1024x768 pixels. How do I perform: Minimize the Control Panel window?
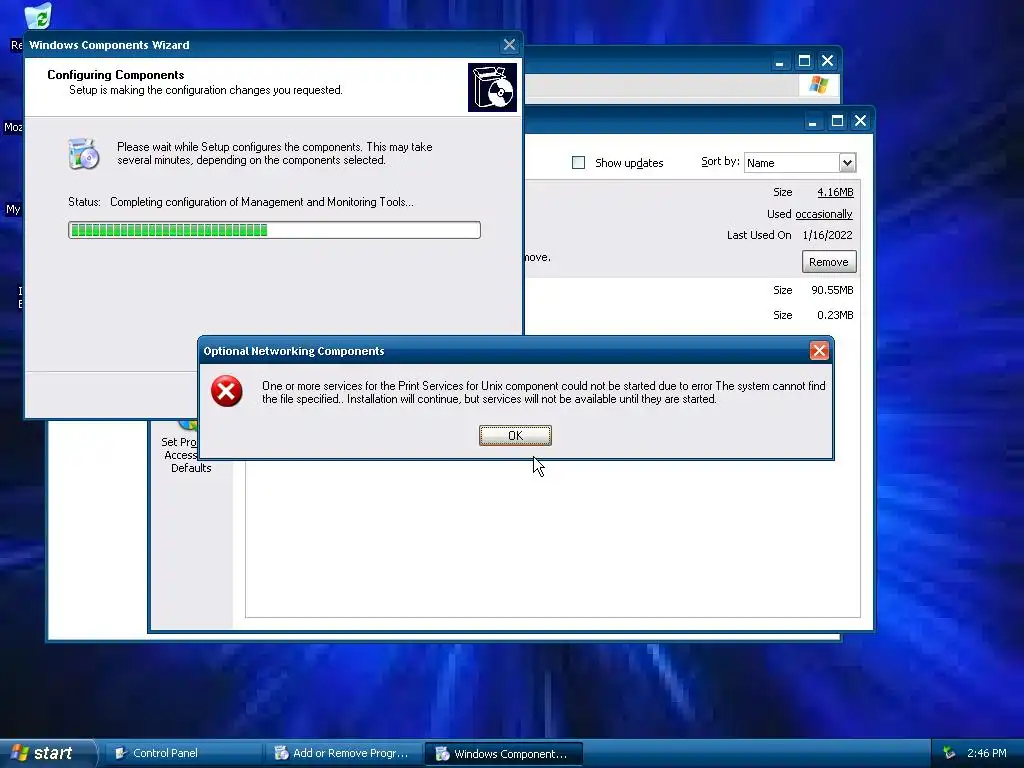780,61
